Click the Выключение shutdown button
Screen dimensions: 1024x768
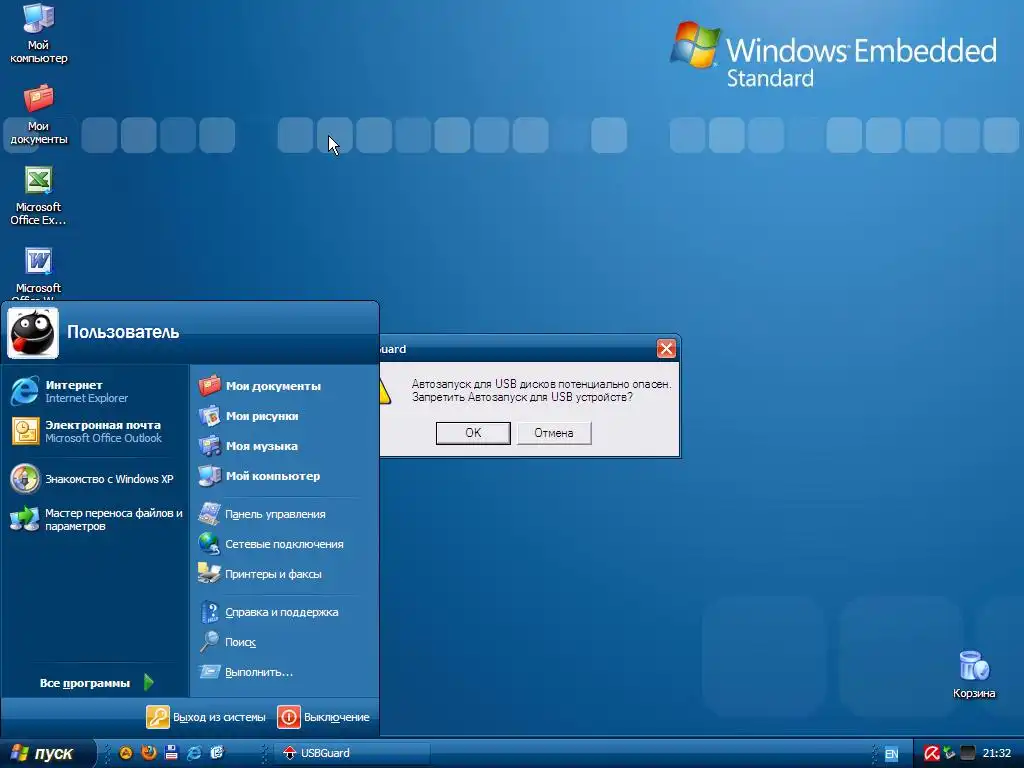(324, 717)
